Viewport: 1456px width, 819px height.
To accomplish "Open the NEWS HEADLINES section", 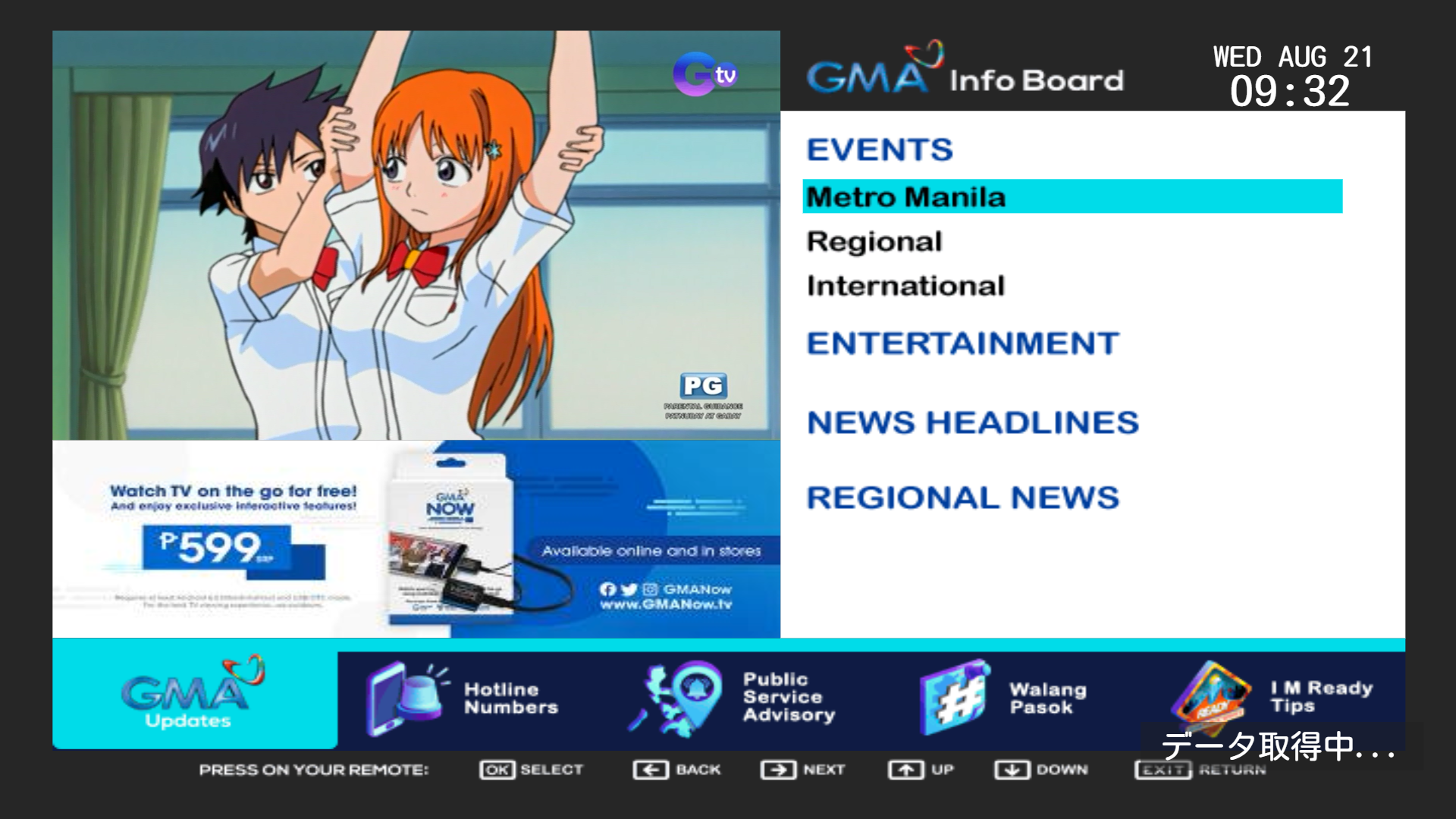I will pos(973,422).
